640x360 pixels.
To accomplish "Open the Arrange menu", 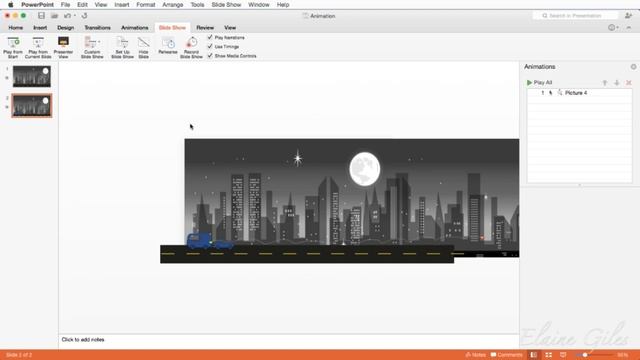I will pyautogui.click(x=173, y=5).
